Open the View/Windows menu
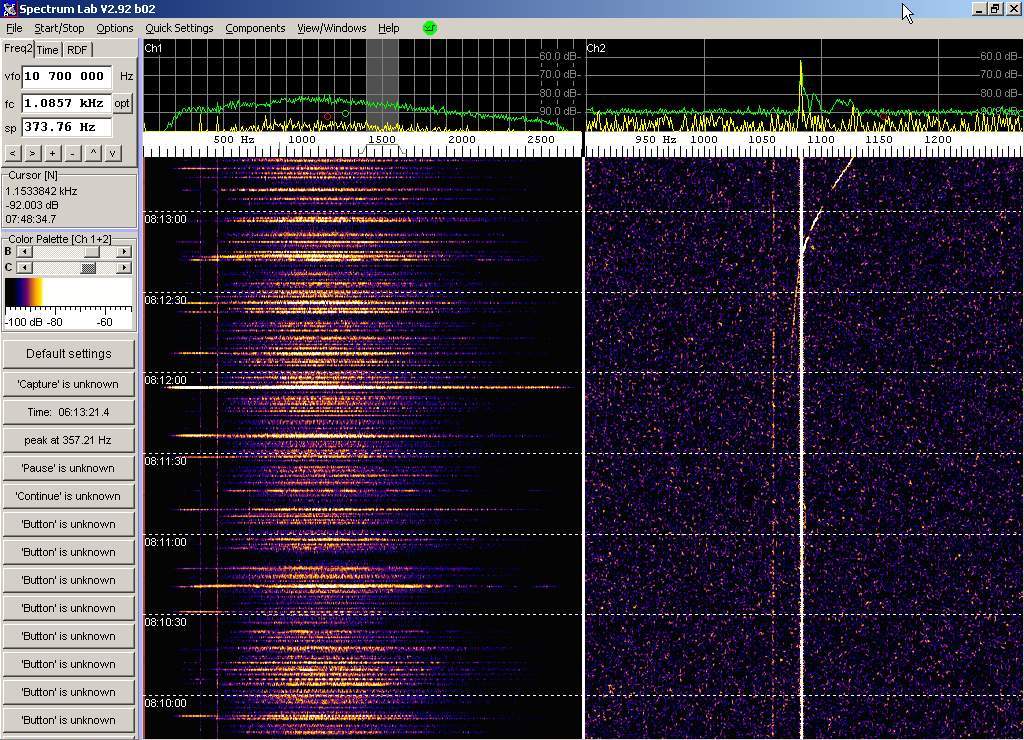The width and height of the screenshot is (1024, 740). point(332,28)
